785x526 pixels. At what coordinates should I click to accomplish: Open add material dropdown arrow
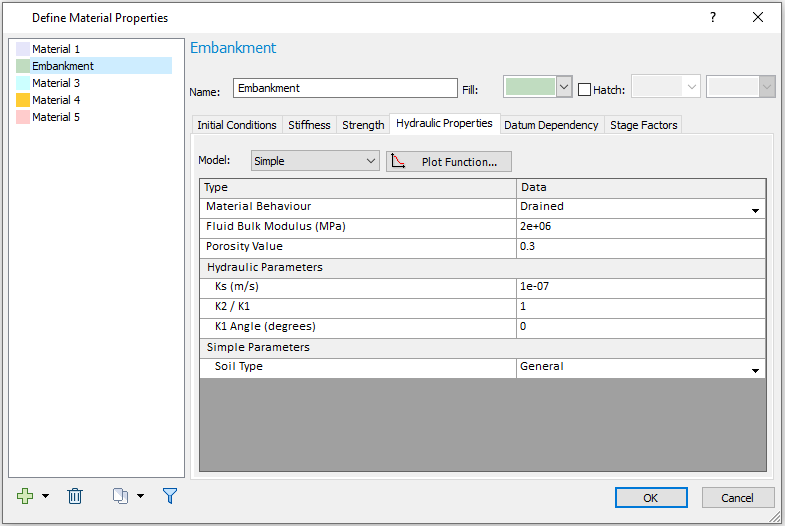44,497
